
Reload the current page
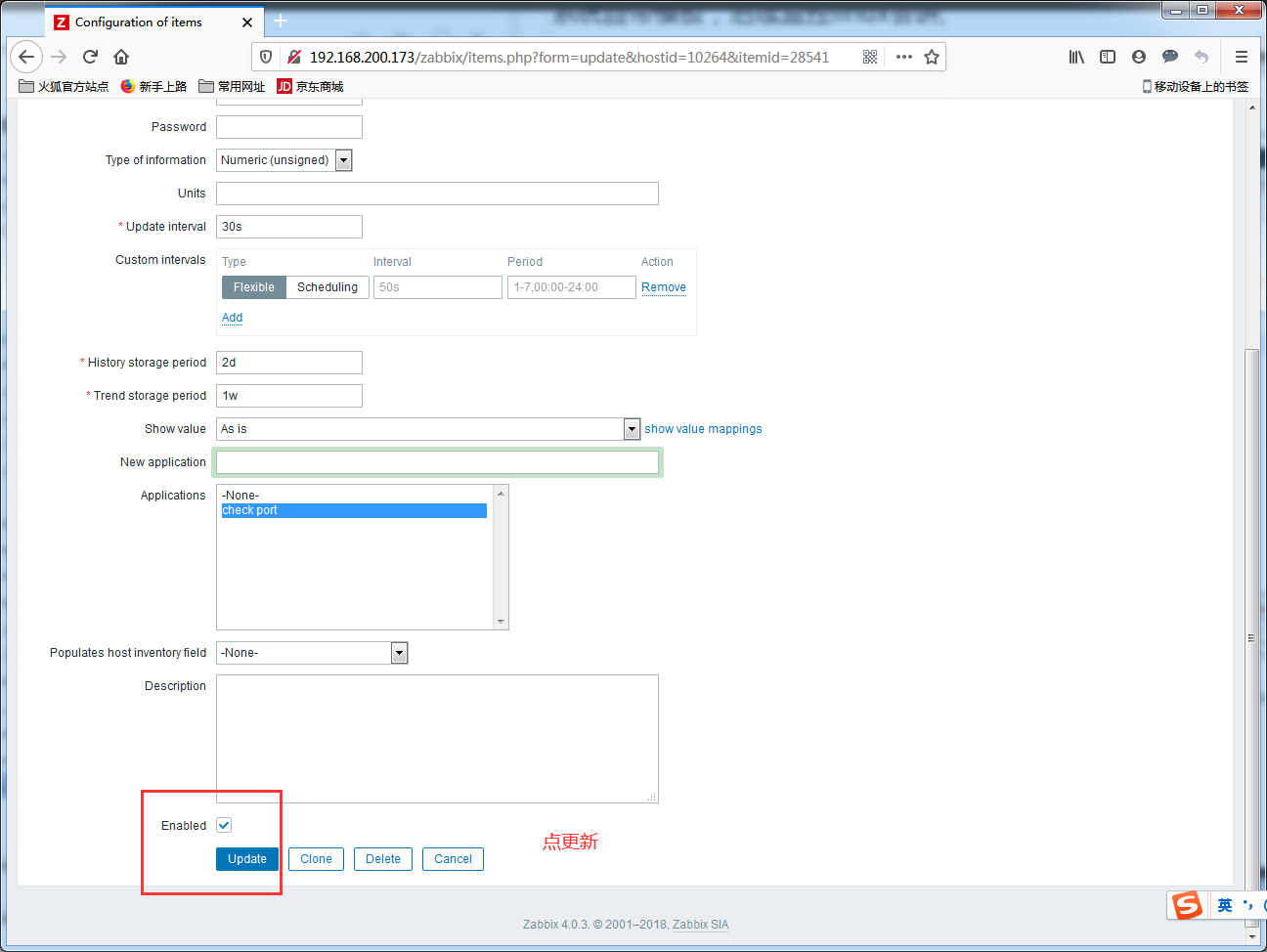click(90, 57)
